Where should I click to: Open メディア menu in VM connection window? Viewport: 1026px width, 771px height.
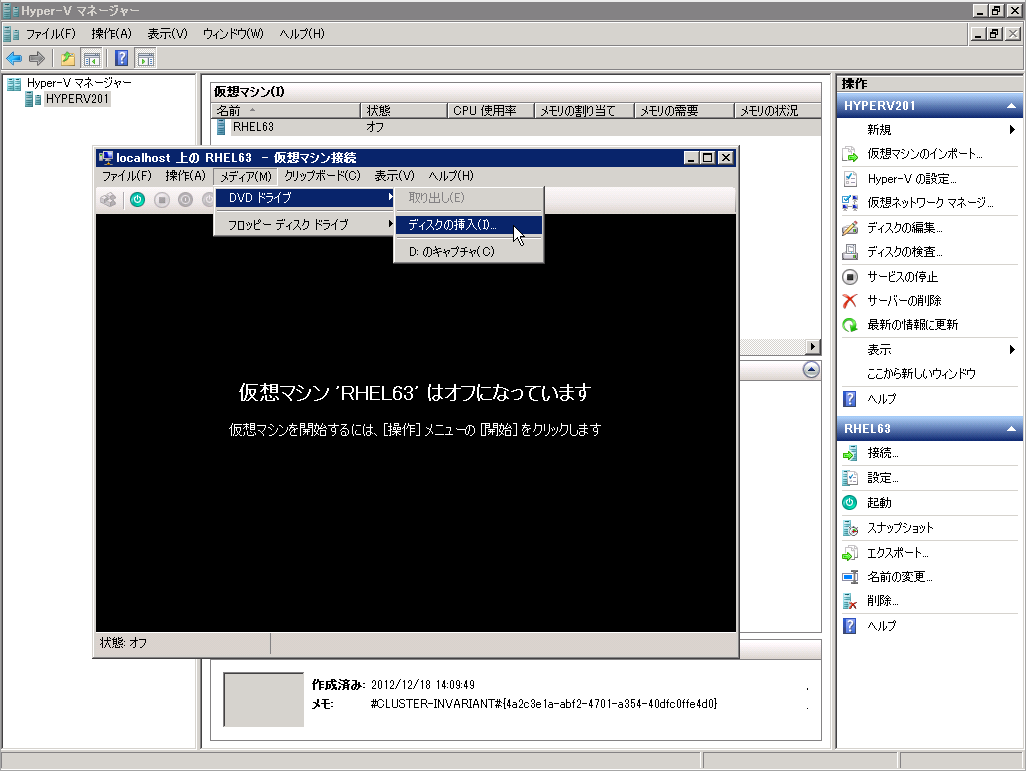pyautogui.click(x=246, y=176)
